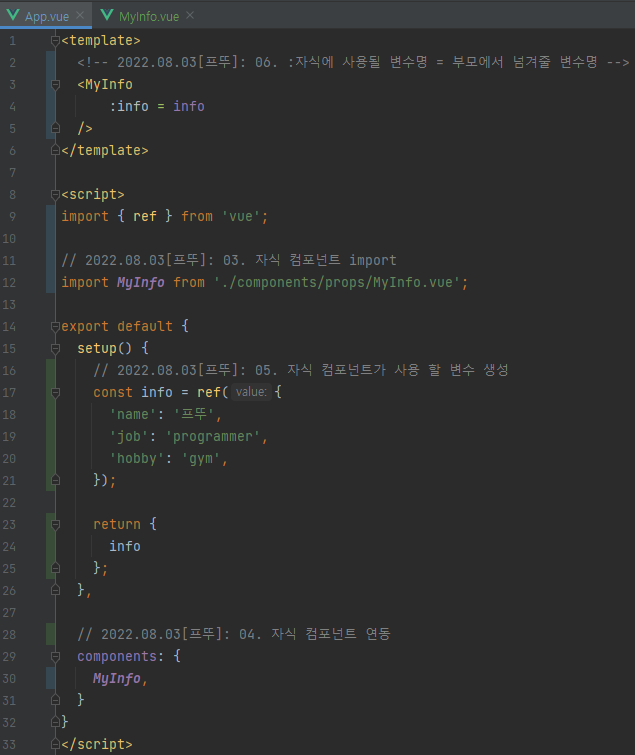
Task: Click the ref import identifier on line 9
Action: [x=145, y=217]
